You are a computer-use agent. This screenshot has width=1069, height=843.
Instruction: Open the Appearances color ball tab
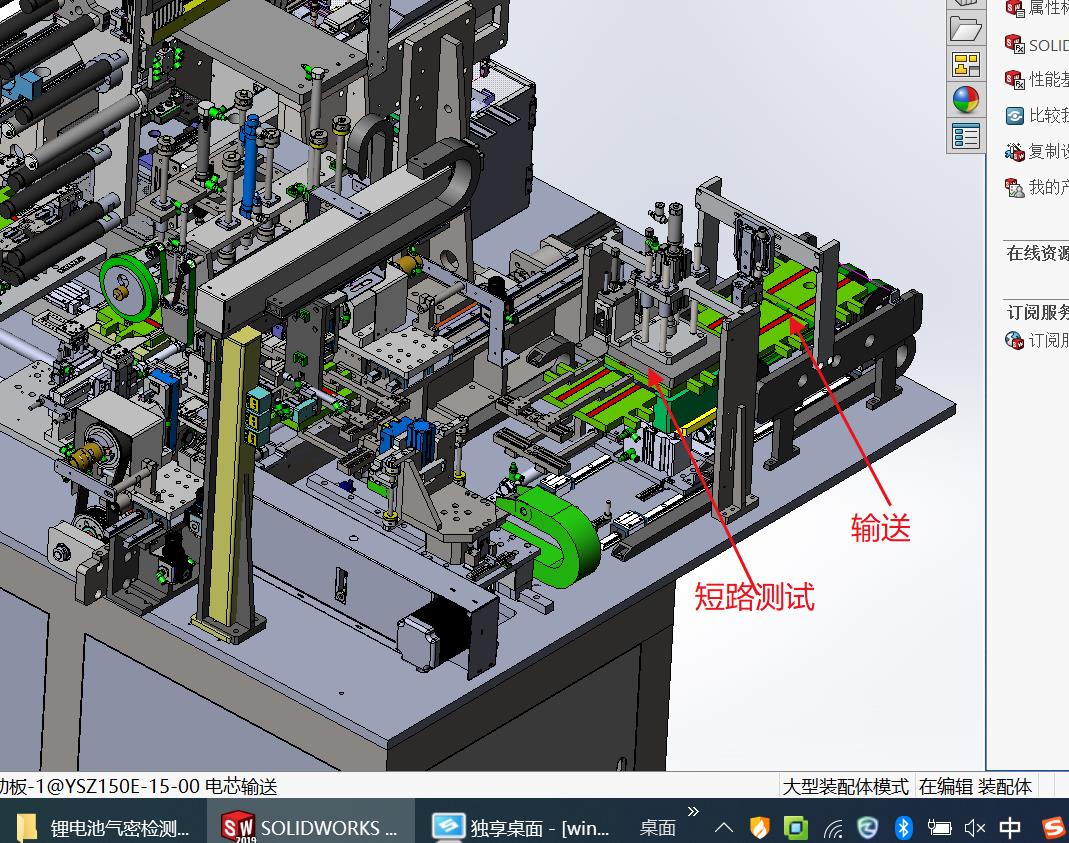(965, 100)
